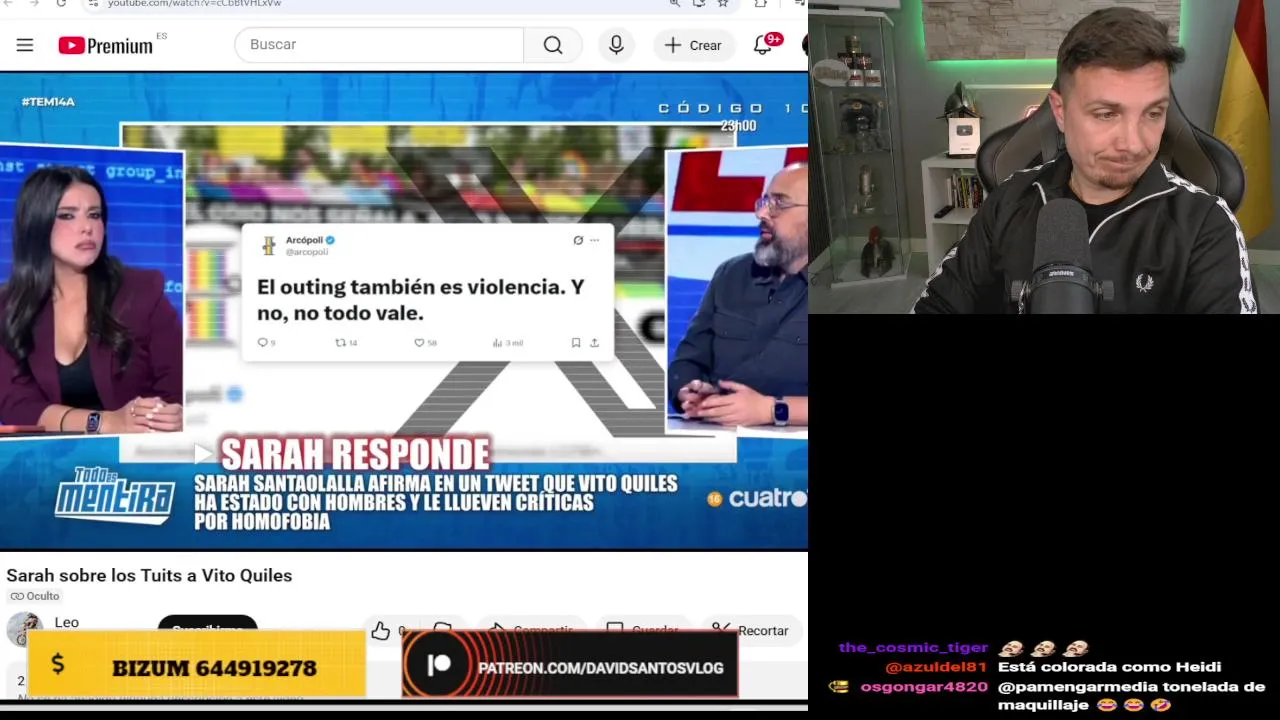Open Leo channel avatar
The image size is (1280, 720).
point(24,628)
